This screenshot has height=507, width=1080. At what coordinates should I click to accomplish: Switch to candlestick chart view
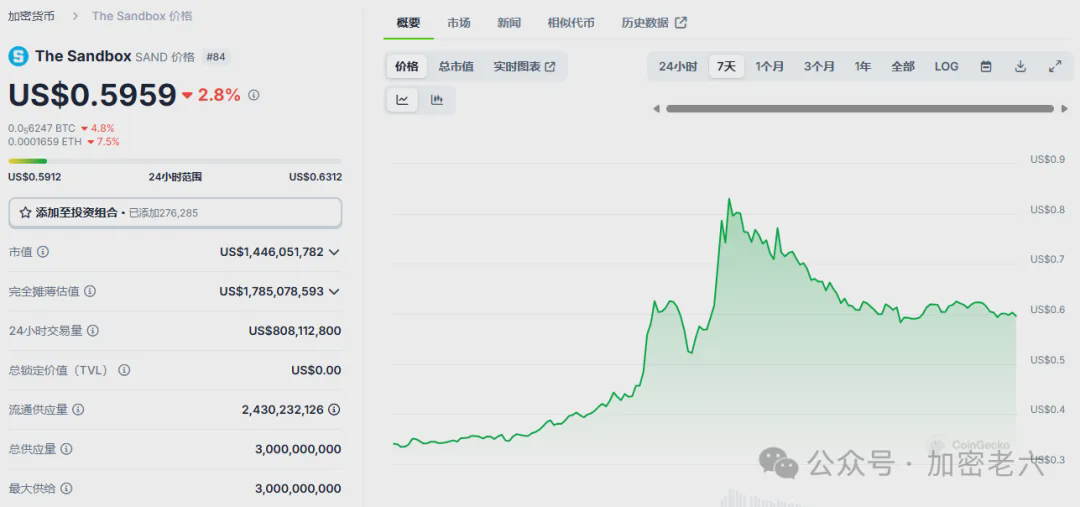tap(437, 100)
